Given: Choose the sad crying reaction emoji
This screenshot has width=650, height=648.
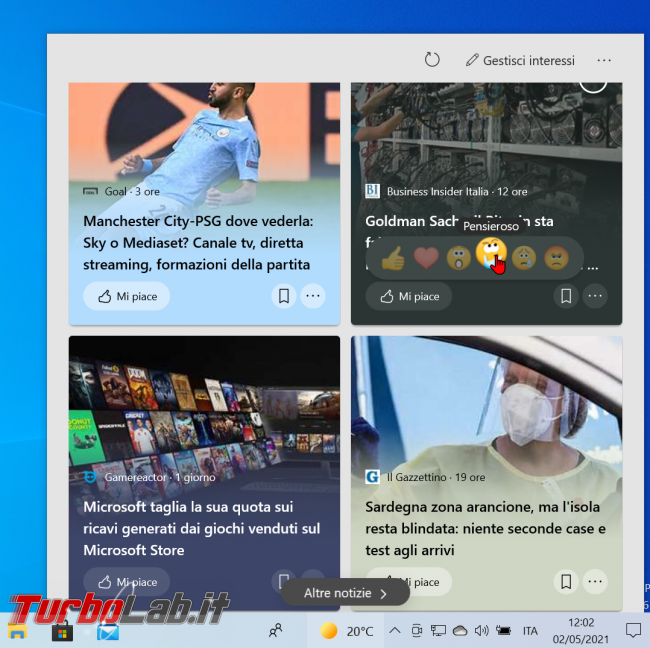Looking at the screenshot, I should point(524,258).
